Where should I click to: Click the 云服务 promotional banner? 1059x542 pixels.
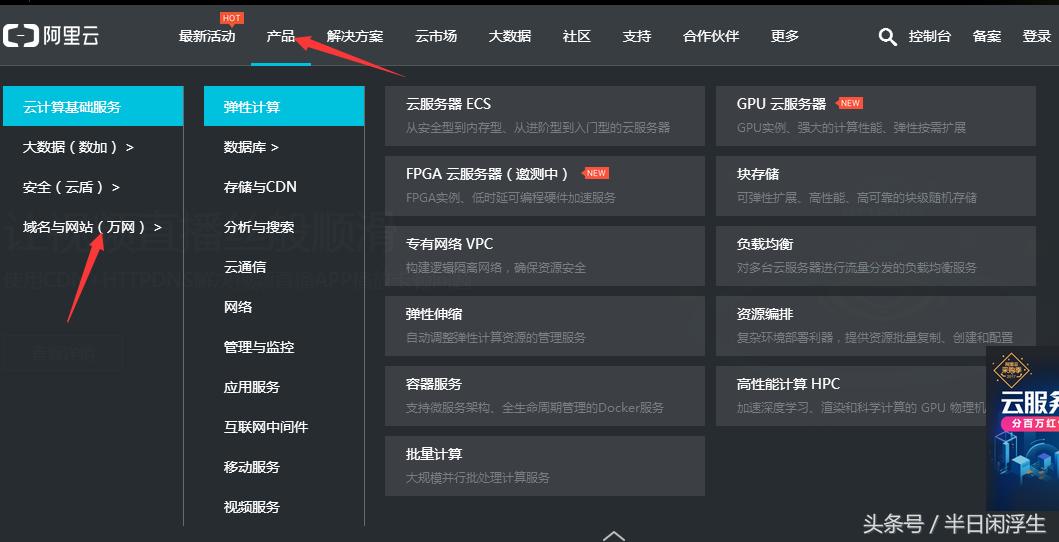pos(1023,429)
